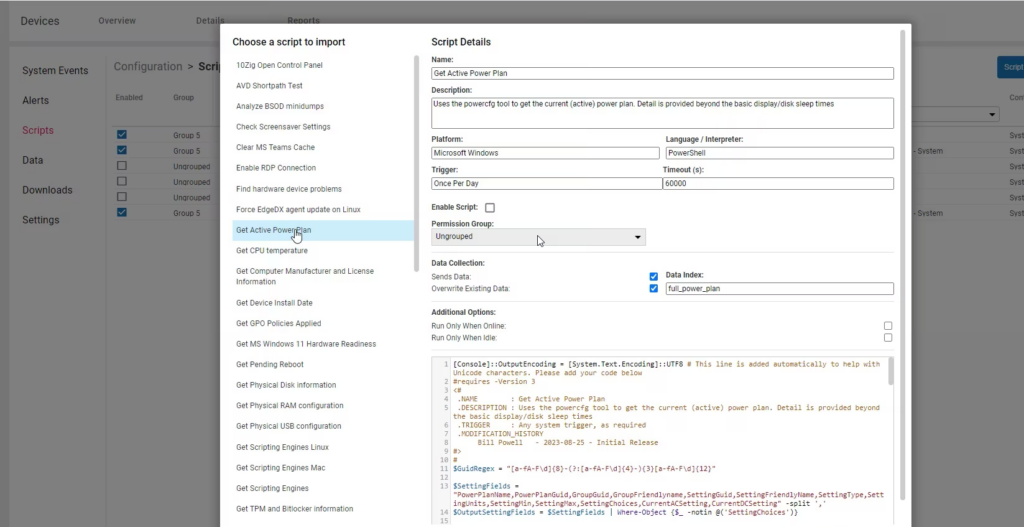Click the Timeout (s) input field
This screenshot has width=1024, height=527.
777,183
